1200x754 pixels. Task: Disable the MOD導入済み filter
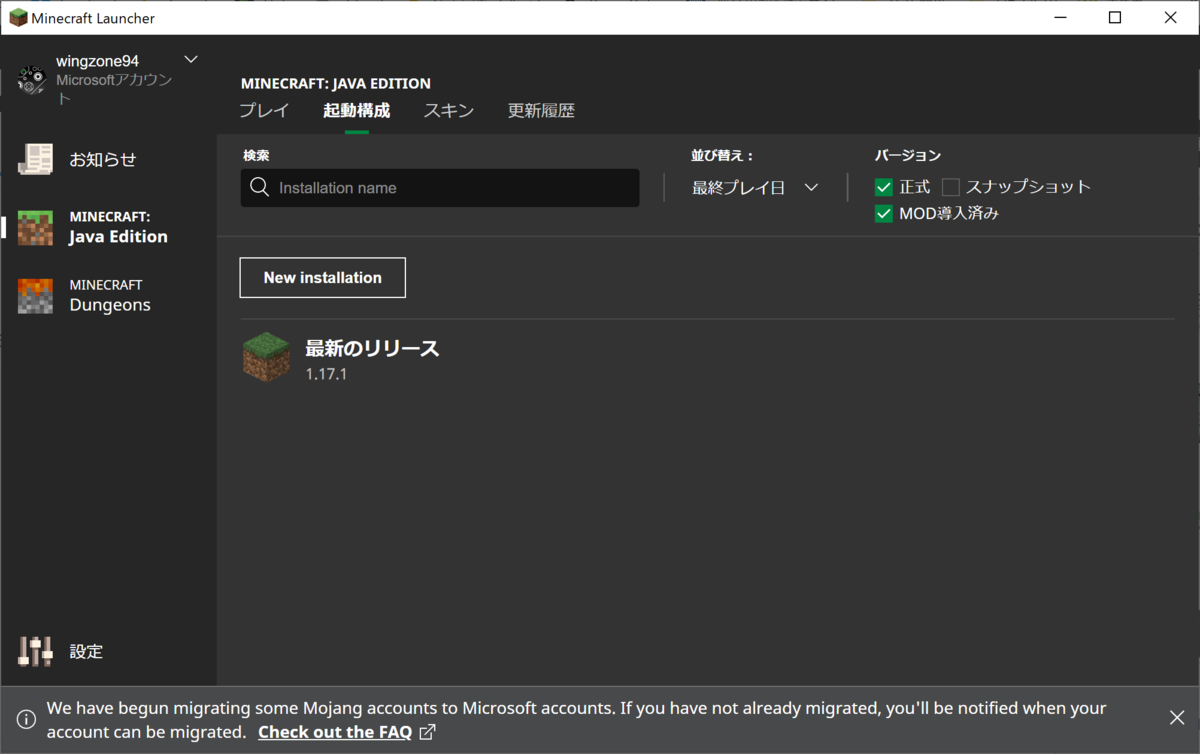(x=883, y=213)
